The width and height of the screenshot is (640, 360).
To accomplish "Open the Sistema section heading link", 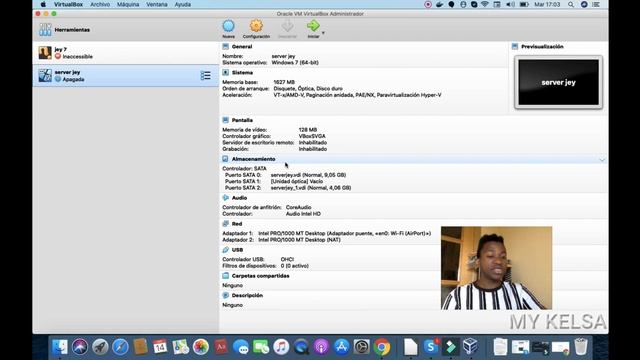I will click(242, 72).
